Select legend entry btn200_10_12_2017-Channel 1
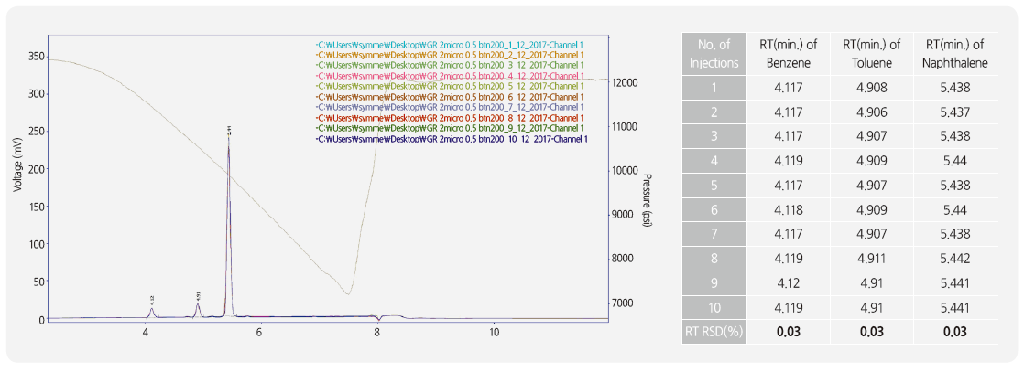1024x372 pixels. pyautogui.click(x=452, y=139)
